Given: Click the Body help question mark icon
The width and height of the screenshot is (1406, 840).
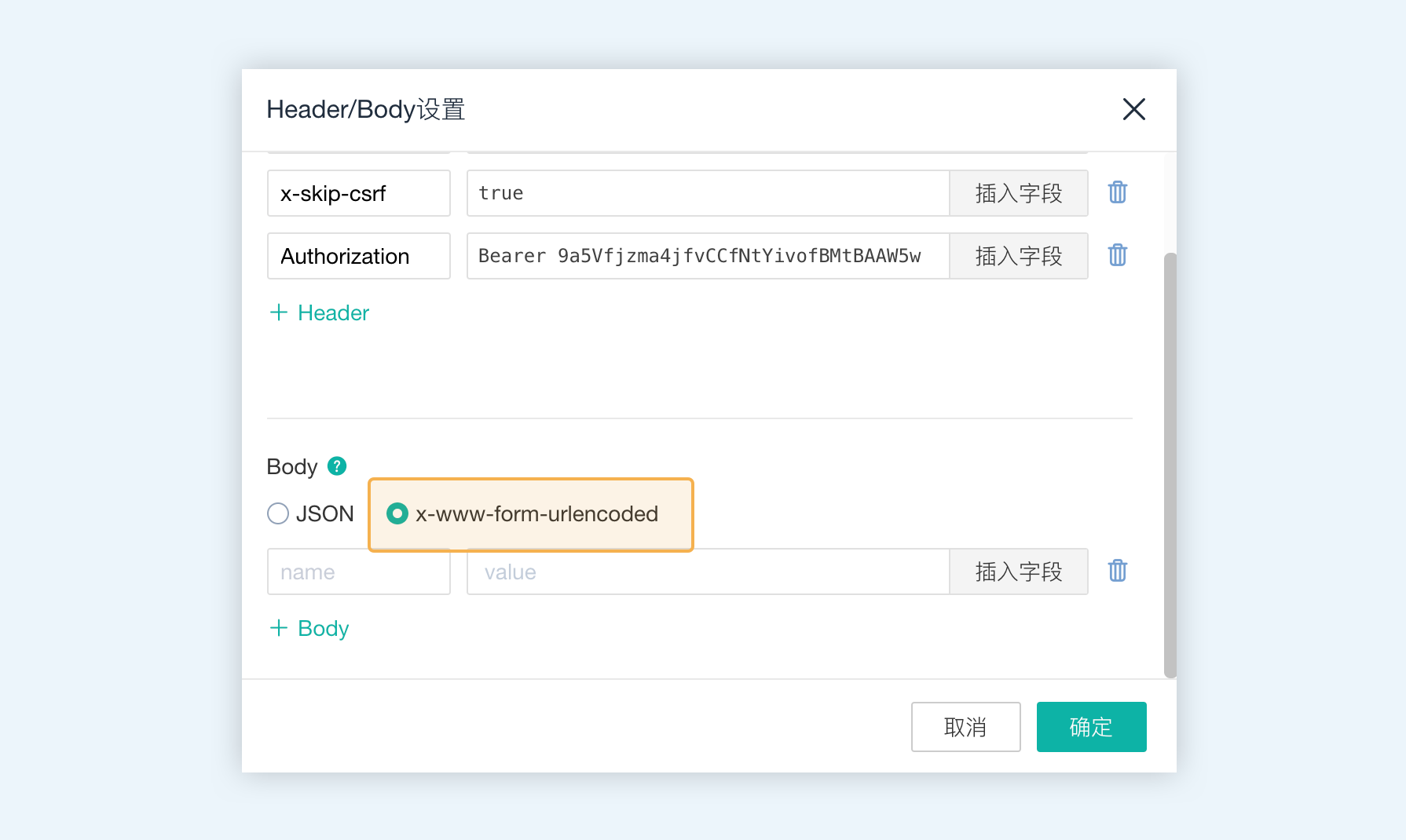Looking at the screenshot, I should [337, 466].
